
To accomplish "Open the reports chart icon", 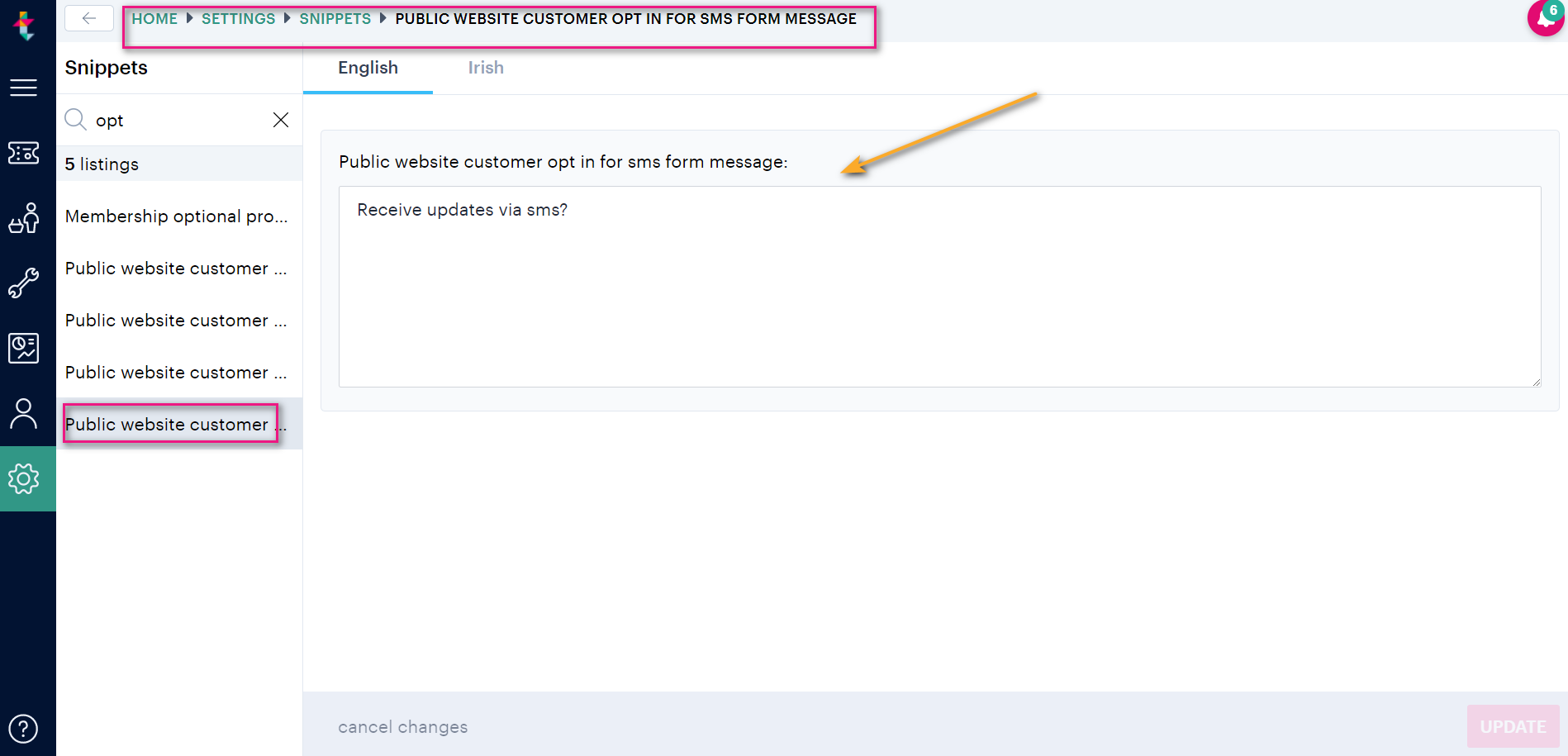I will coord(23,348).
